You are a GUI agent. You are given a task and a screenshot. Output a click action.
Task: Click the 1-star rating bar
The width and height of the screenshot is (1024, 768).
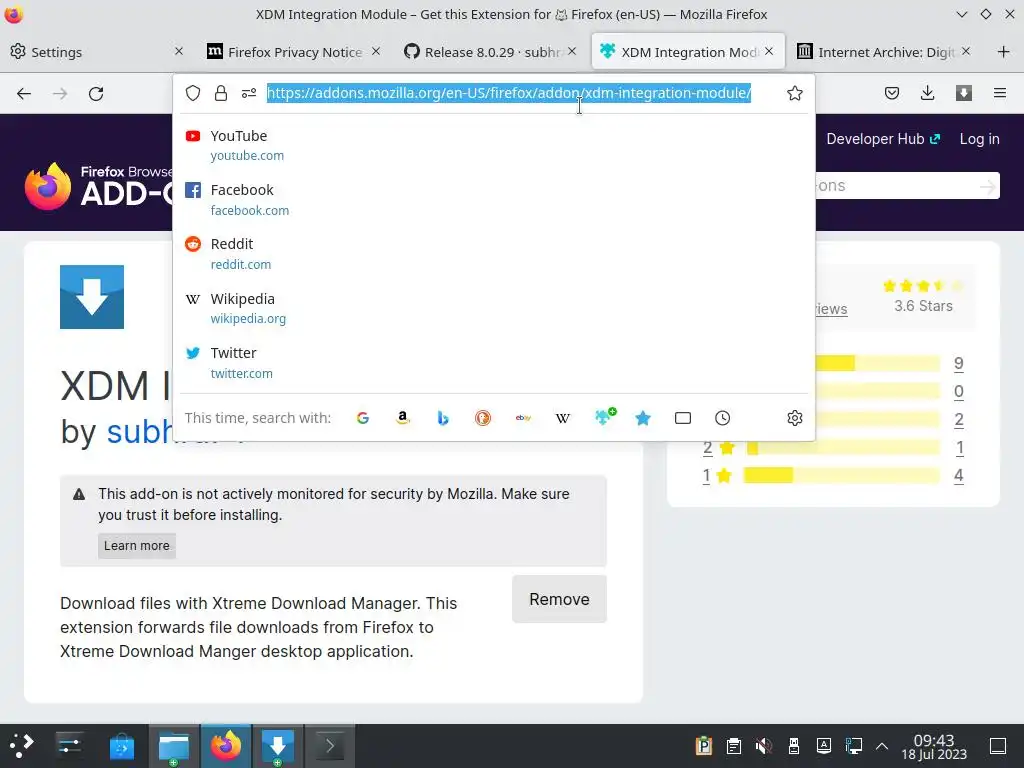(842, 475)
